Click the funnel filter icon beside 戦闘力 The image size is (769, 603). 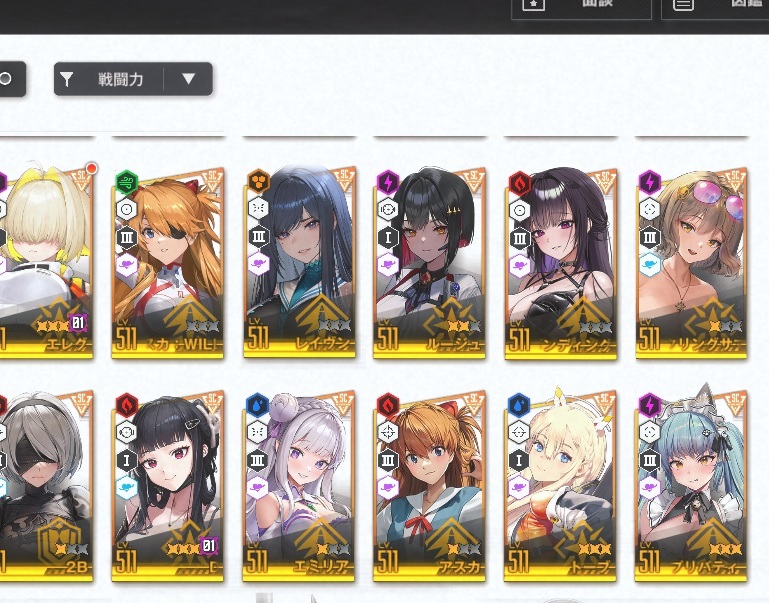pos(67,79)
